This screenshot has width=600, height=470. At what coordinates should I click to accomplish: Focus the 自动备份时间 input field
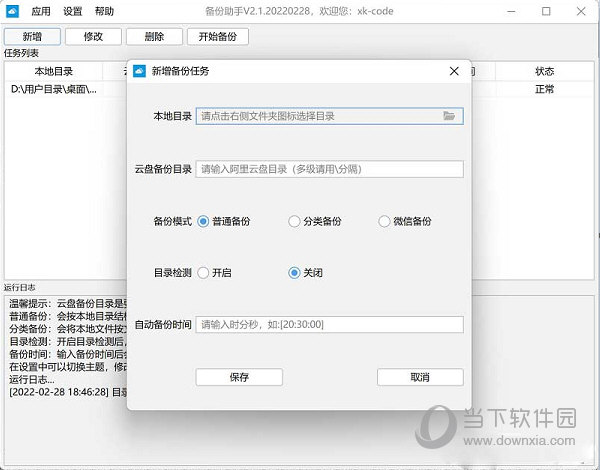(x=329, y=325)
